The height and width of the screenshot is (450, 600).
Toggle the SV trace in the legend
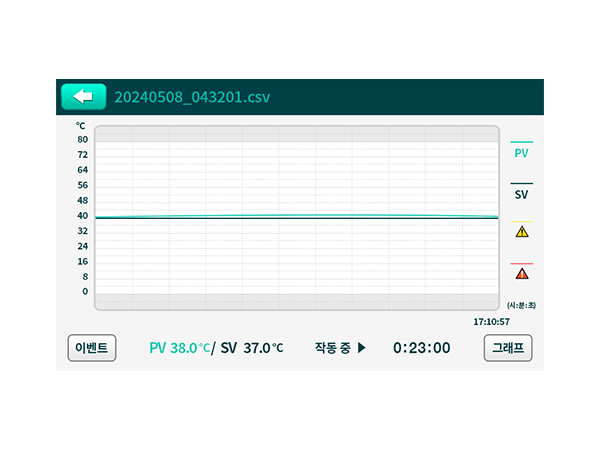[x=521, y=194]
